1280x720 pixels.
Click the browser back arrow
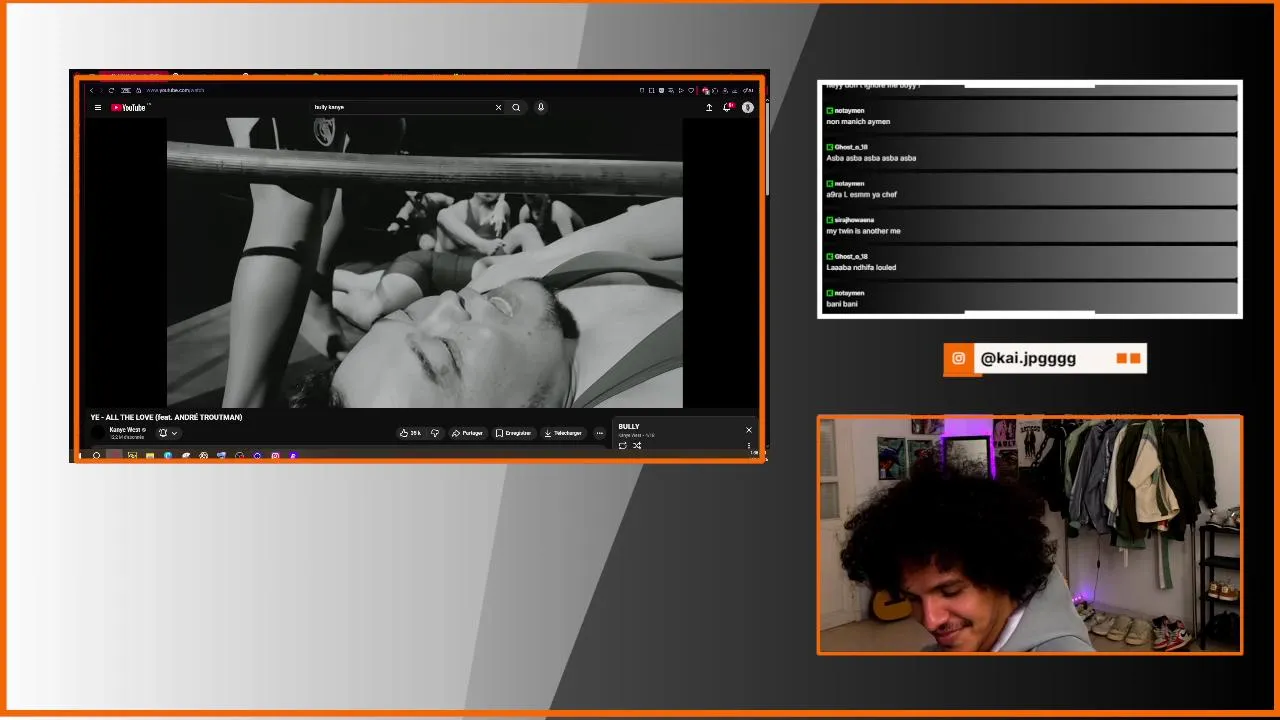pos(91,90)
